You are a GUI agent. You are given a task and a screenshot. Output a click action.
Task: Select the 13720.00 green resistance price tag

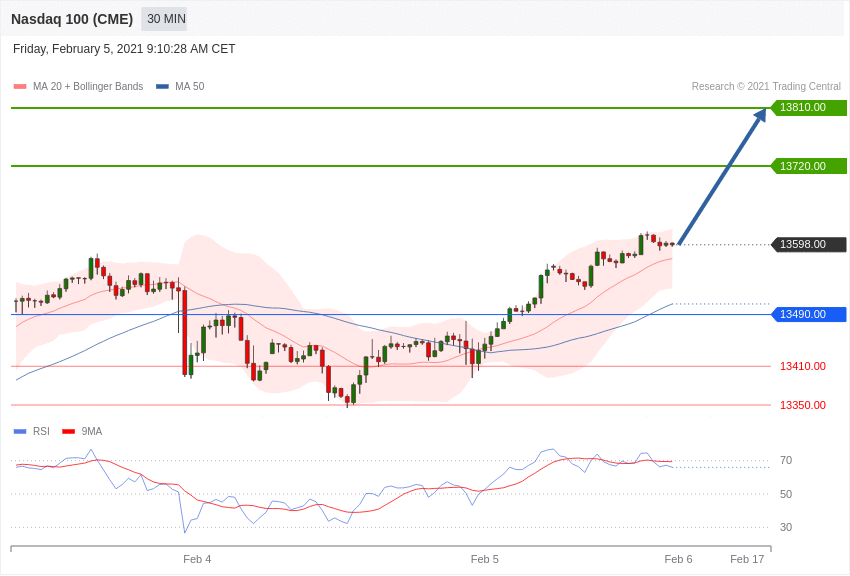(808, 166)
